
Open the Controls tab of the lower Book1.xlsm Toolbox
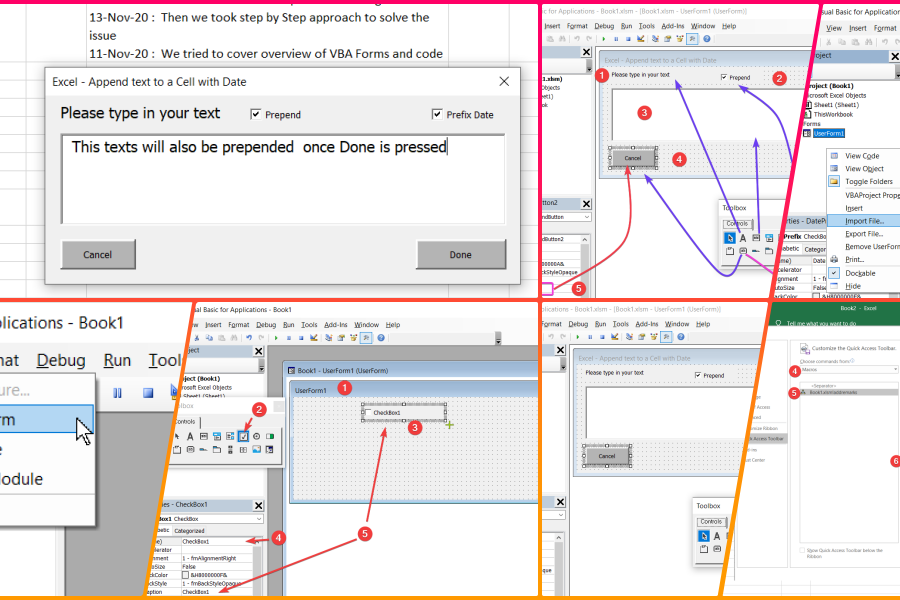point(711,521)
